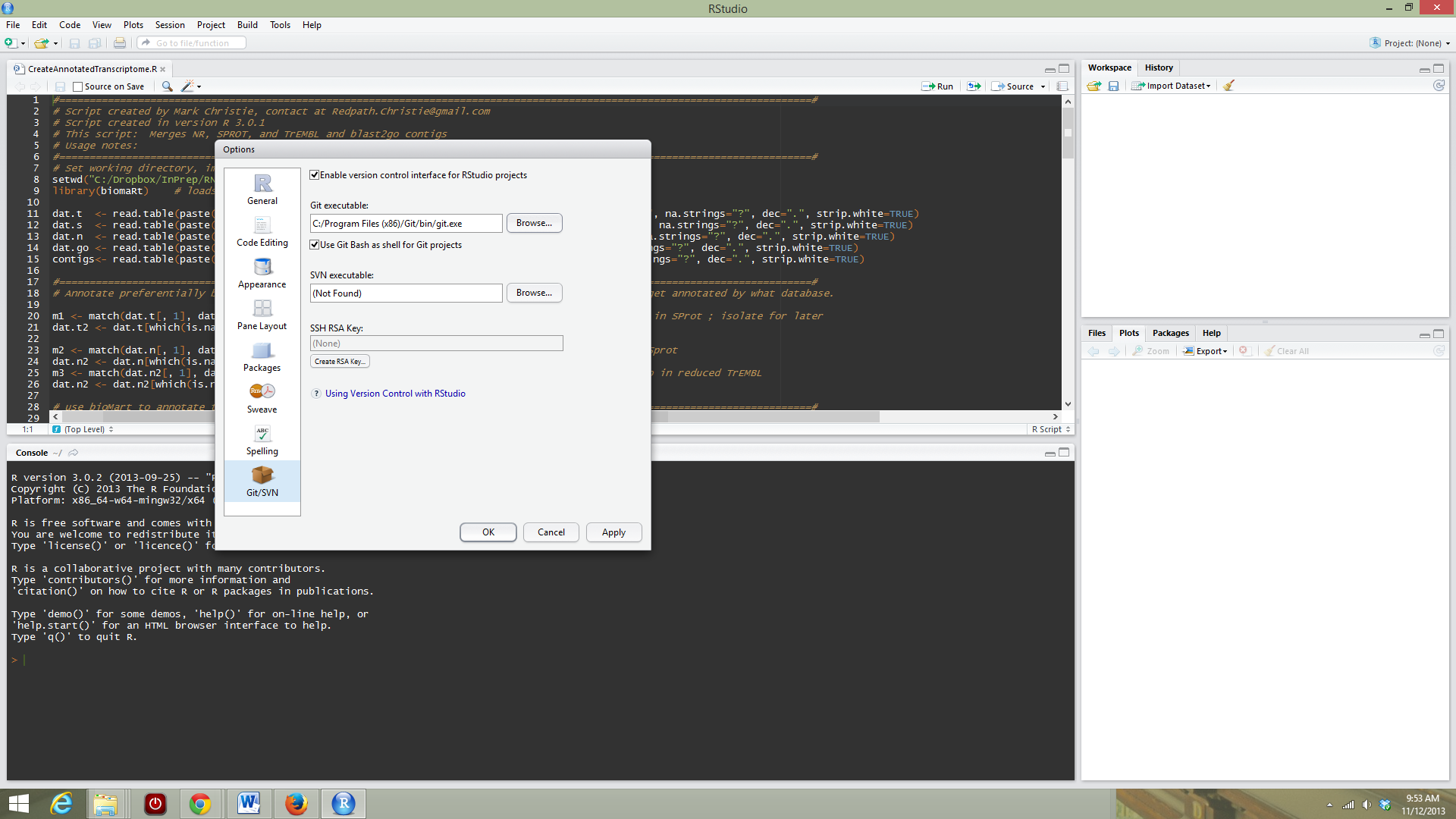1456x819 pixels.
Task: Click the find/replace magnifier icon in editor
Action: (x=167, y=86)
